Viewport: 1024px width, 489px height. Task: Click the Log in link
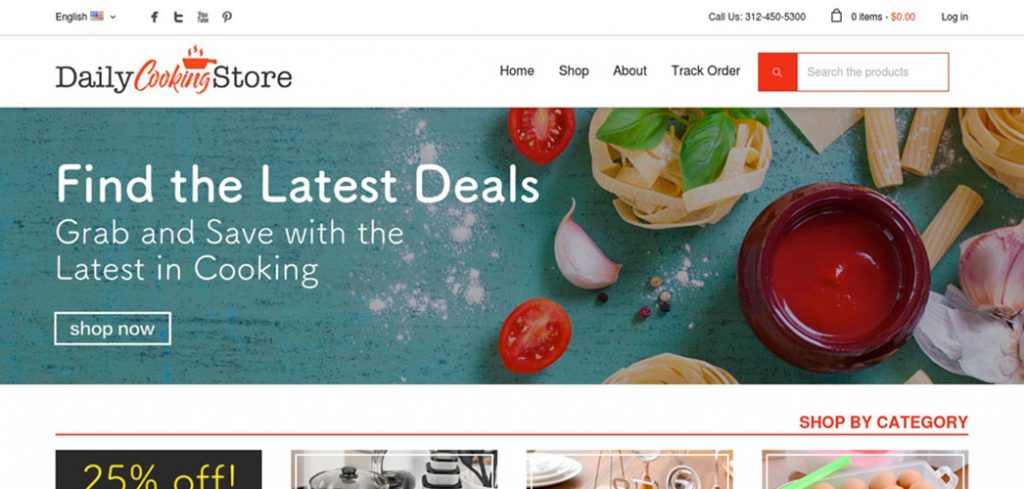pos(954,17)
